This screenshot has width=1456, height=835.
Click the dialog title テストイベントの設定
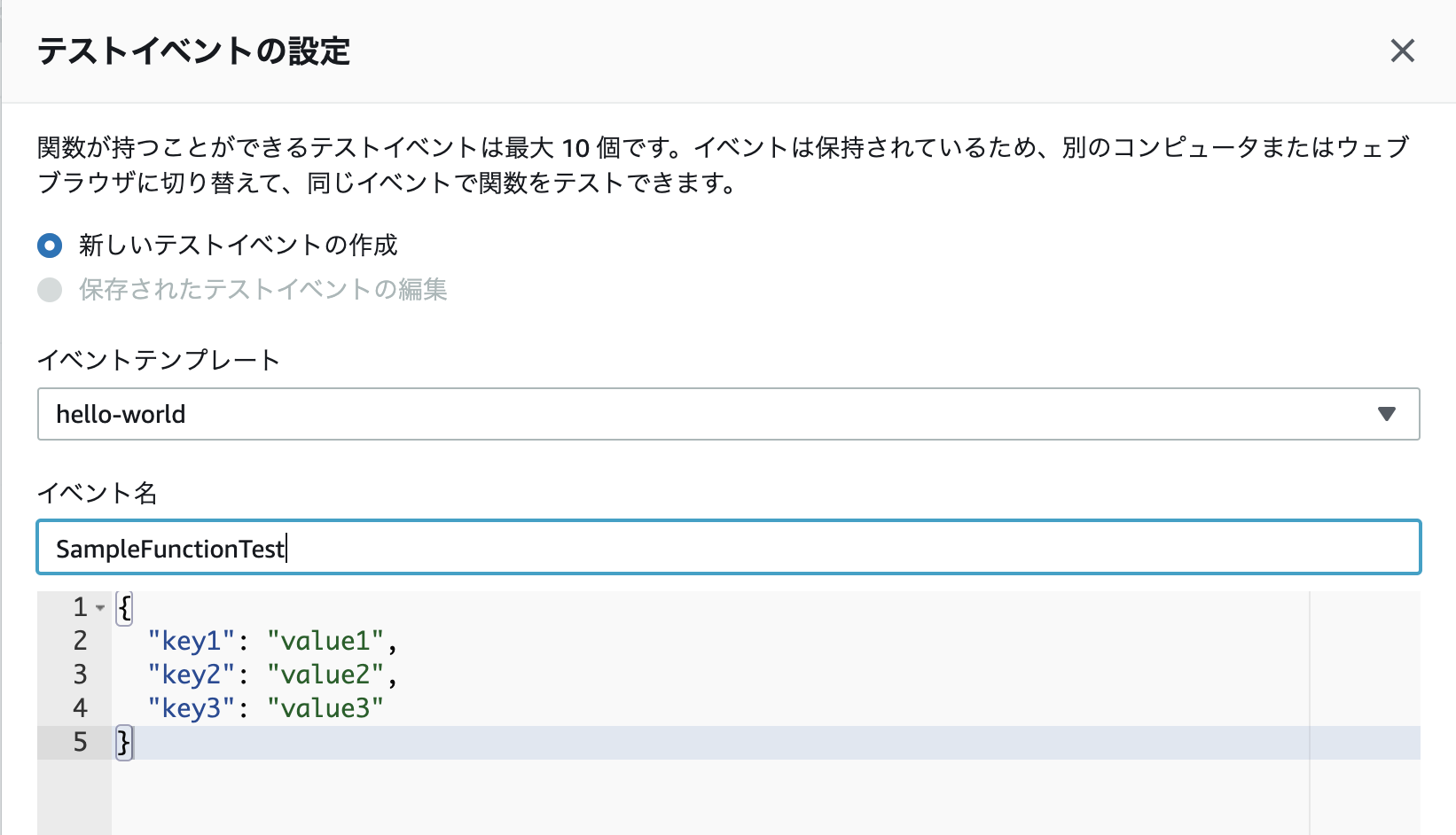(x=192, y=51)
